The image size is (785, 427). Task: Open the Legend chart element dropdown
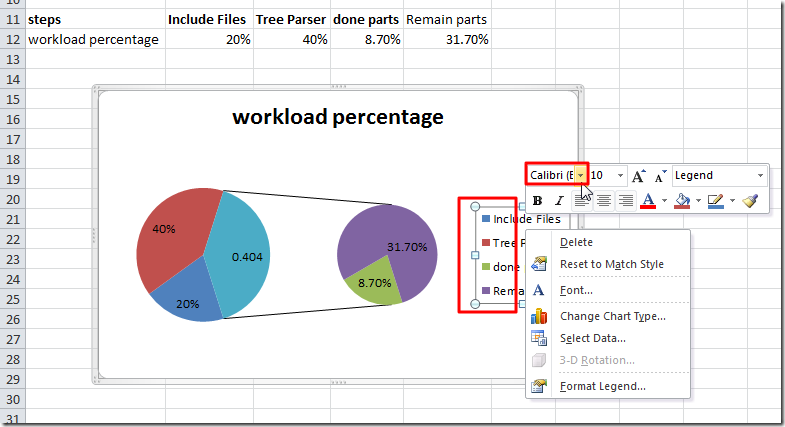(760, 176)
